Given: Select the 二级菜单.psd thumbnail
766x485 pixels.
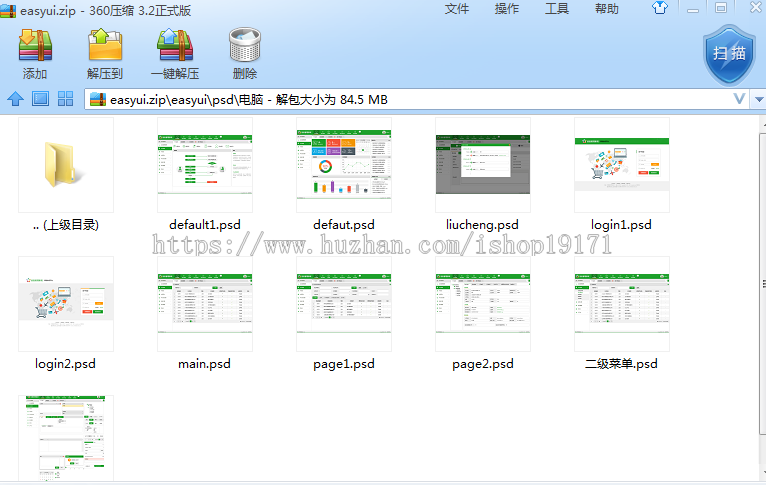Looking at the screenshot, I should point(622,304).
